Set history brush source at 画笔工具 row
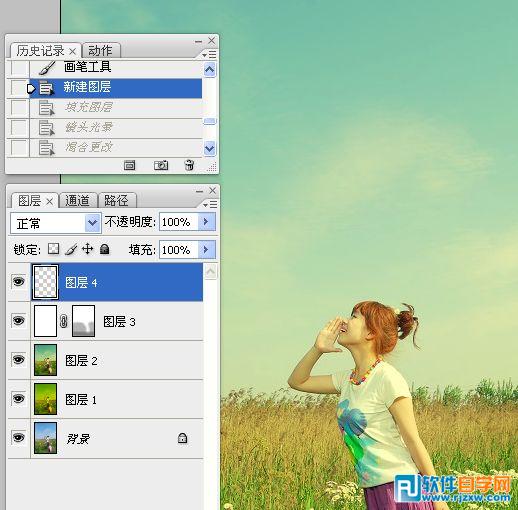518x510 pixels. pos(19,68)
